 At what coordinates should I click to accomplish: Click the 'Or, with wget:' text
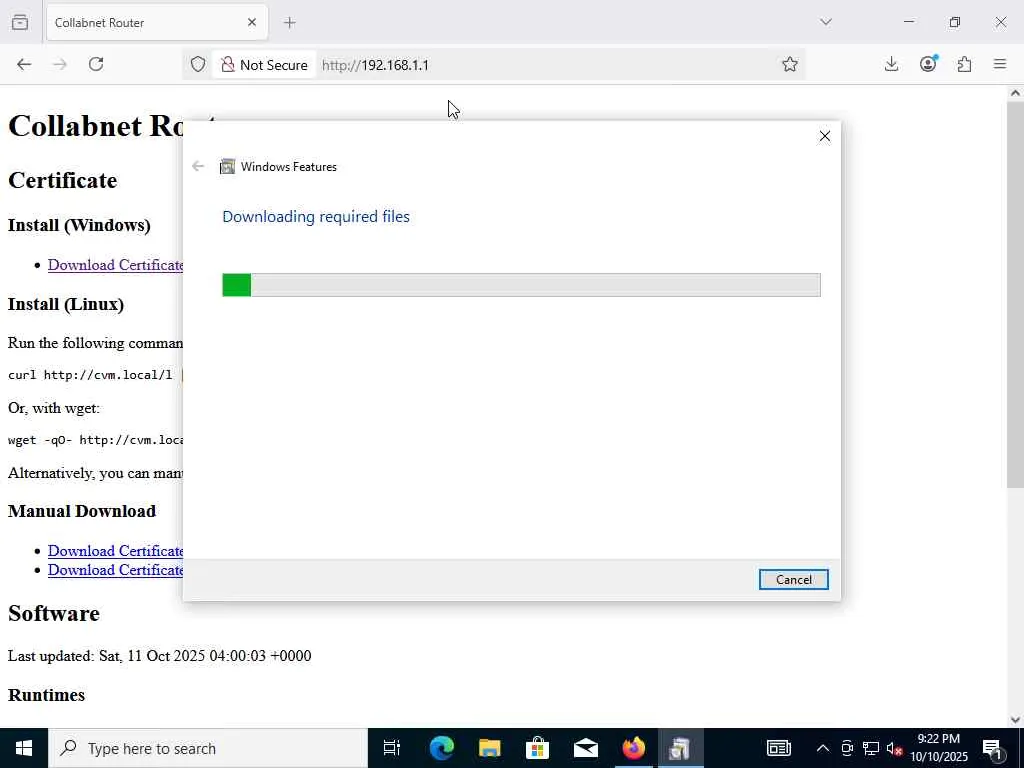click(x=54, y=408)
